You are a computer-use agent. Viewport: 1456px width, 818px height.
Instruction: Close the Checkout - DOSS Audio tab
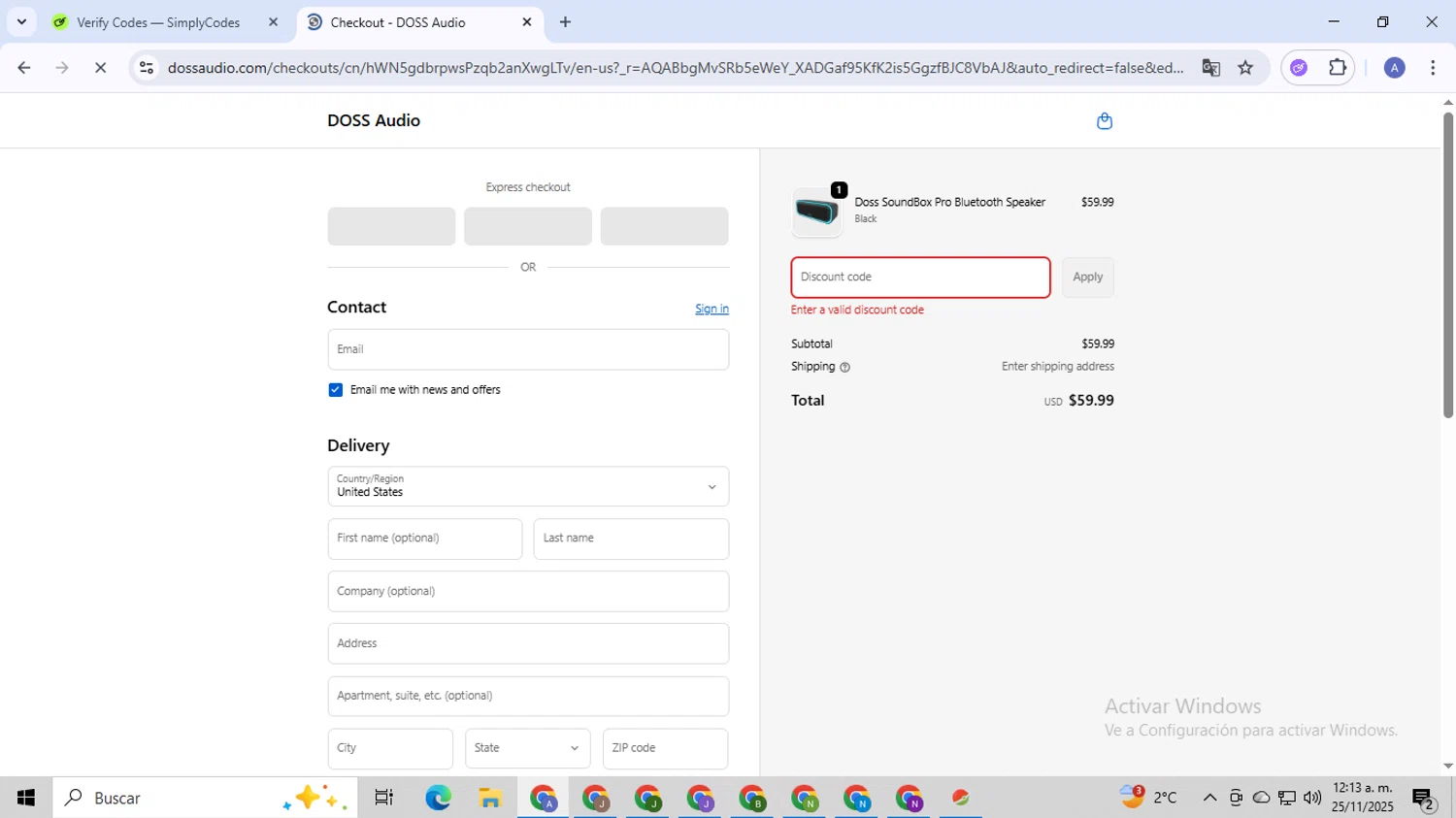(x=527, y=22)
